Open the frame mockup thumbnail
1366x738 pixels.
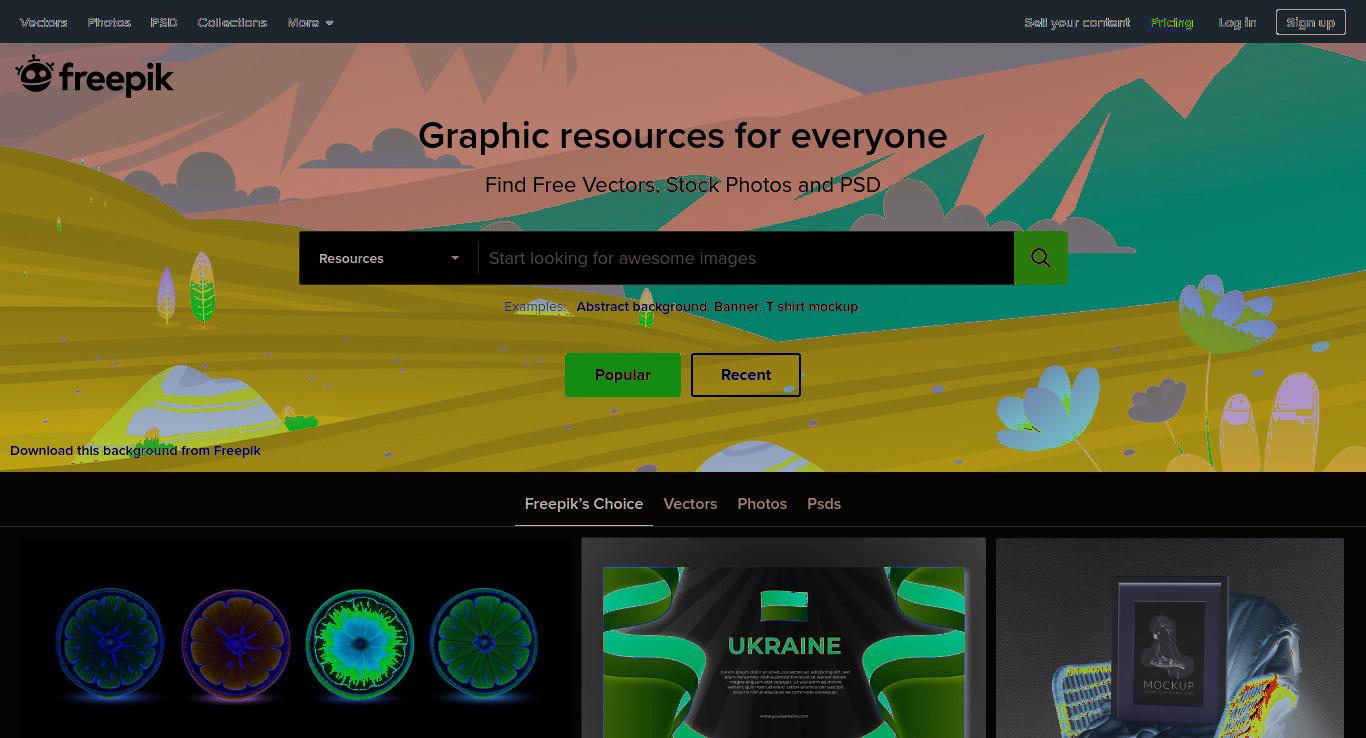pos(1170,638)
